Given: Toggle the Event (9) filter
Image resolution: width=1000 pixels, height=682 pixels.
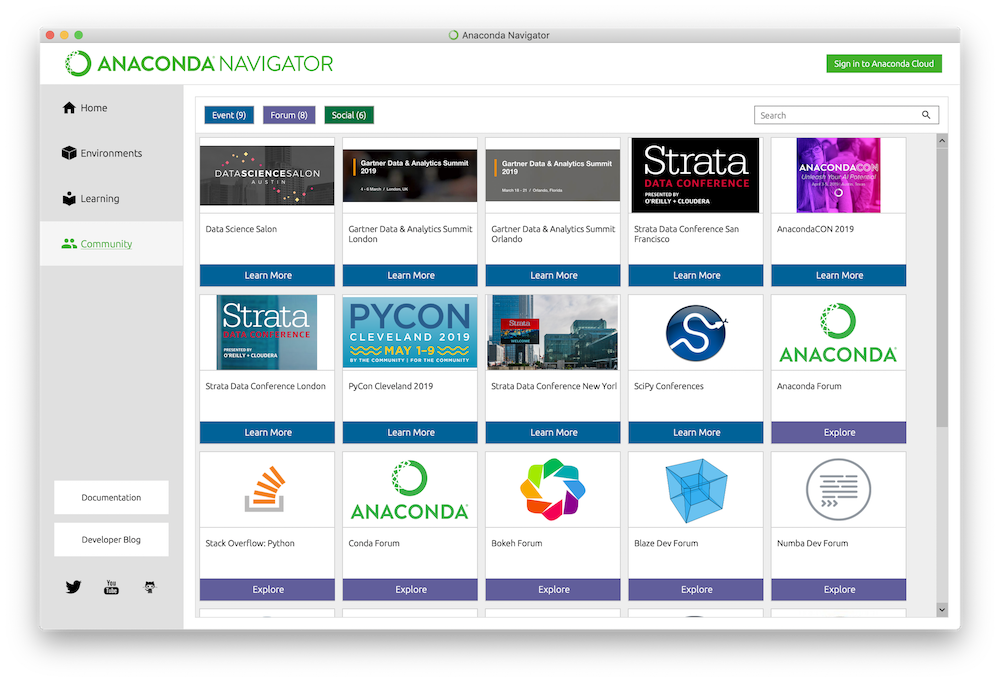Looking at the screenshot, I should coord(229,115).
